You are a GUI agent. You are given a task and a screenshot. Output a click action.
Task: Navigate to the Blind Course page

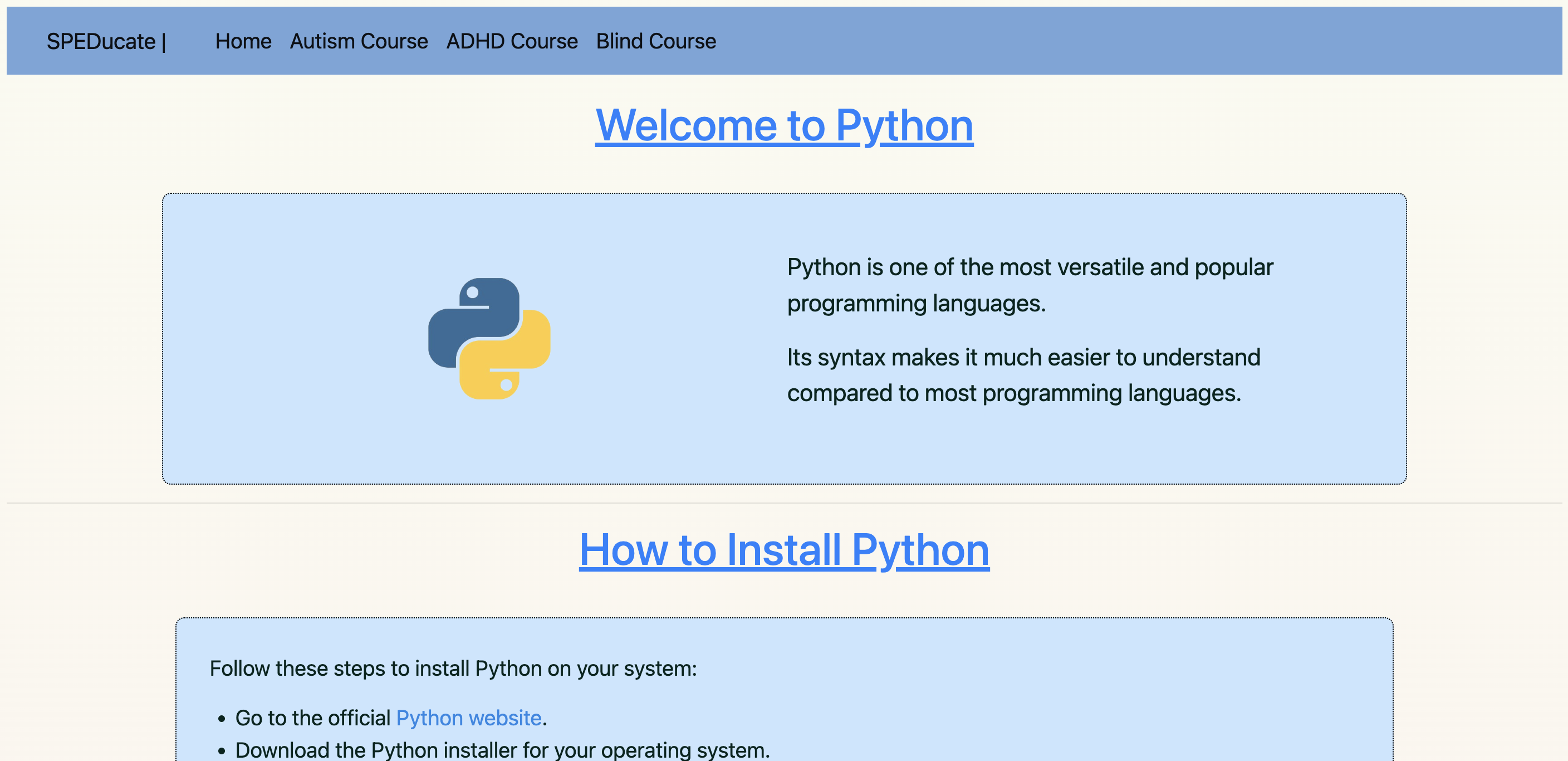pos(655,41)
